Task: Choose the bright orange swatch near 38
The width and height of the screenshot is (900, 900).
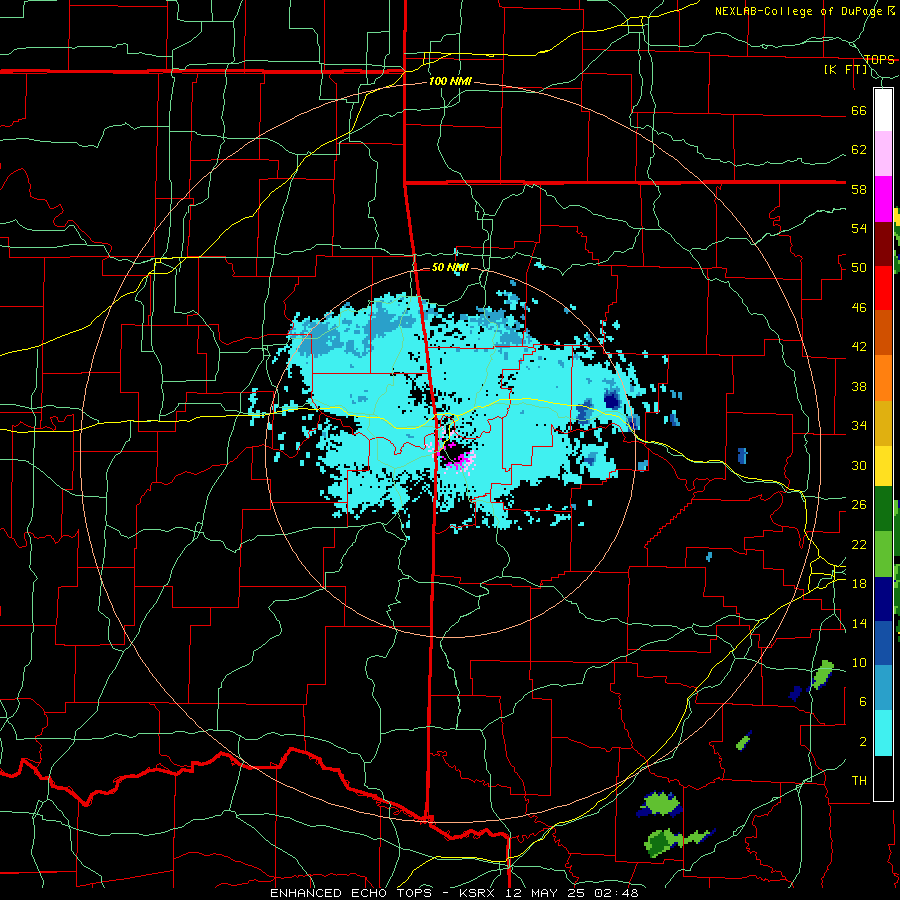Action: point(883,377)
